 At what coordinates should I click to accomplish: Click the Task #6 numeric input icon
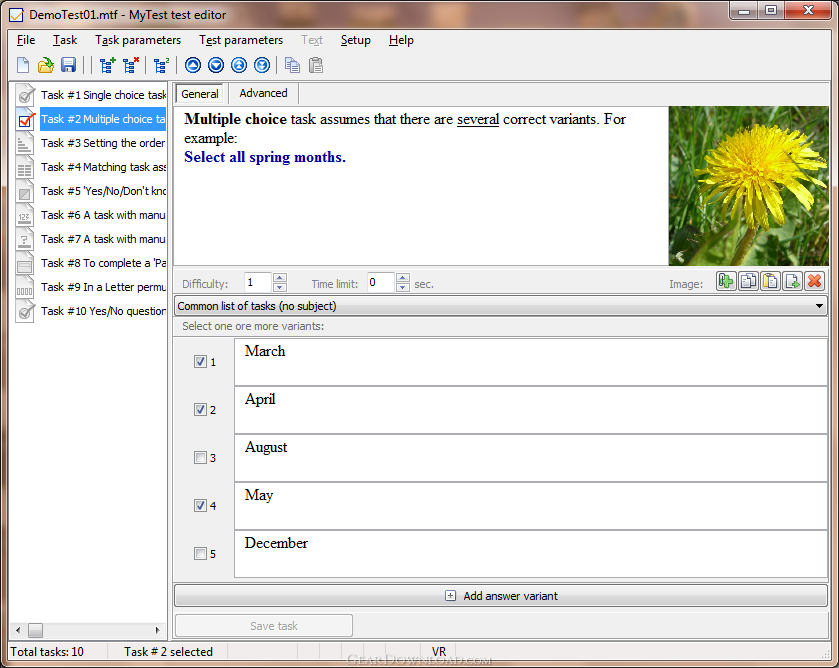click(x=25, y=215)
